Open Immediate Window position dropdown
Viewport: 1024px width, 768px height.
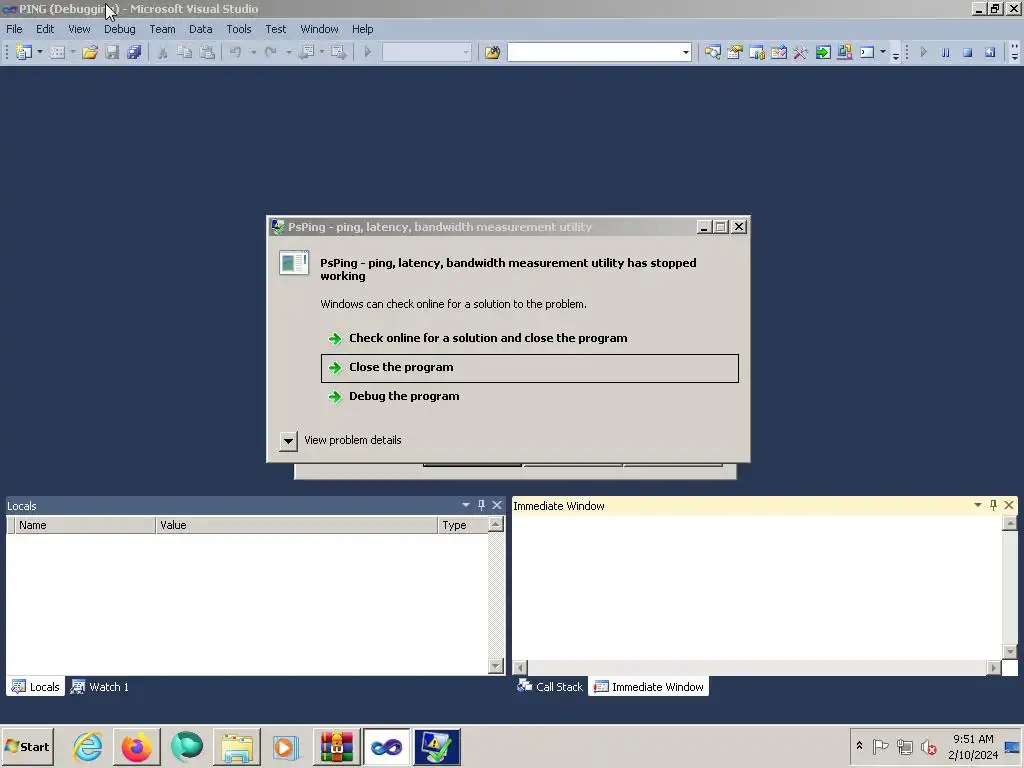pos(978,505)
